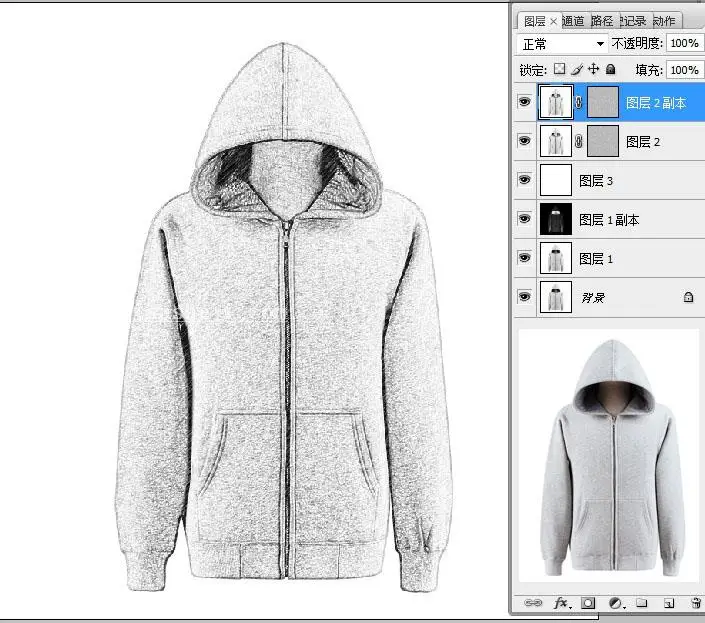Select the black 图层 1 副本 thumbnail

point(556,219)
